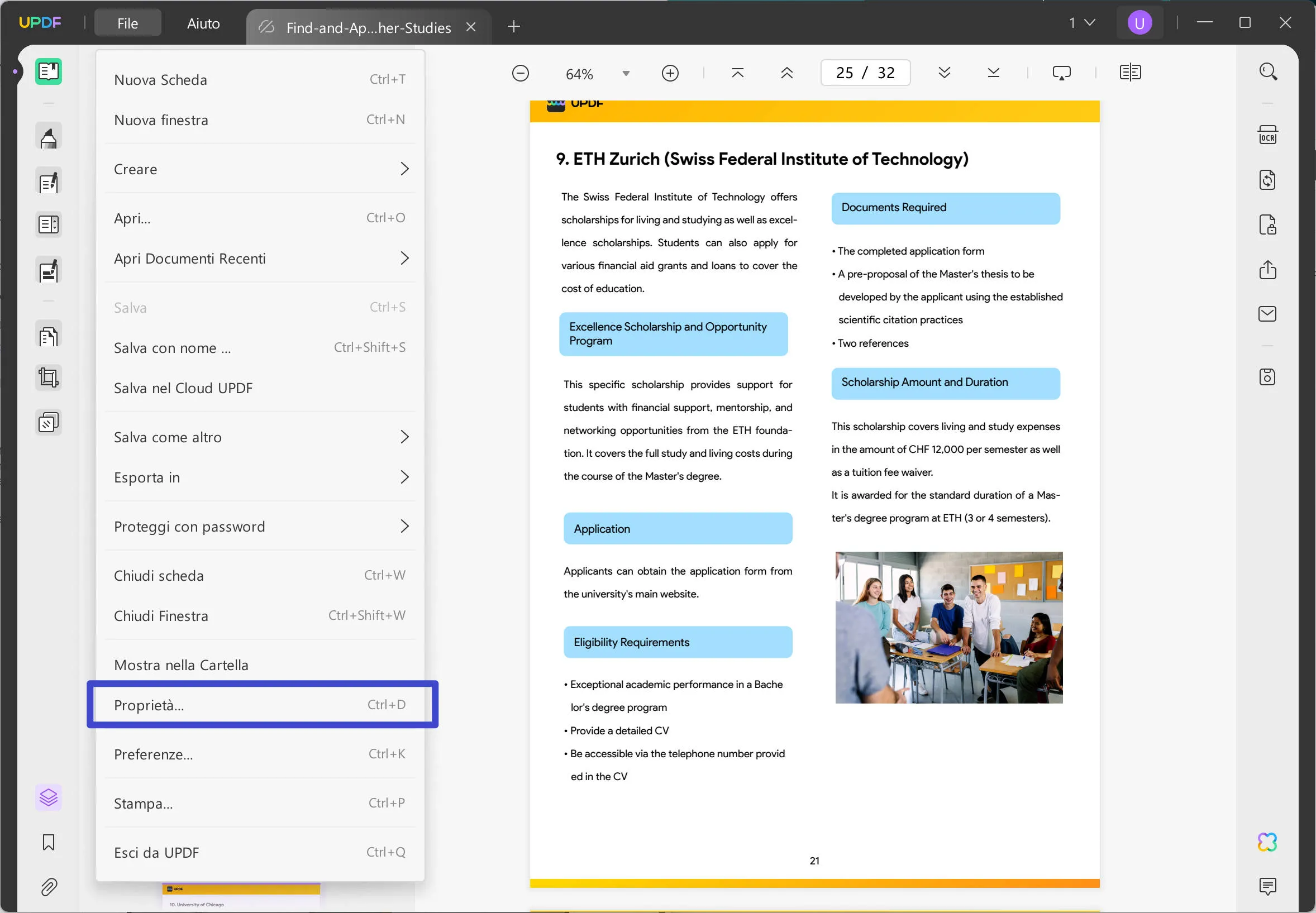Open the Search magnifier icon
Viewport: 1316px width, 913px height.
[x=1268, y=72]
